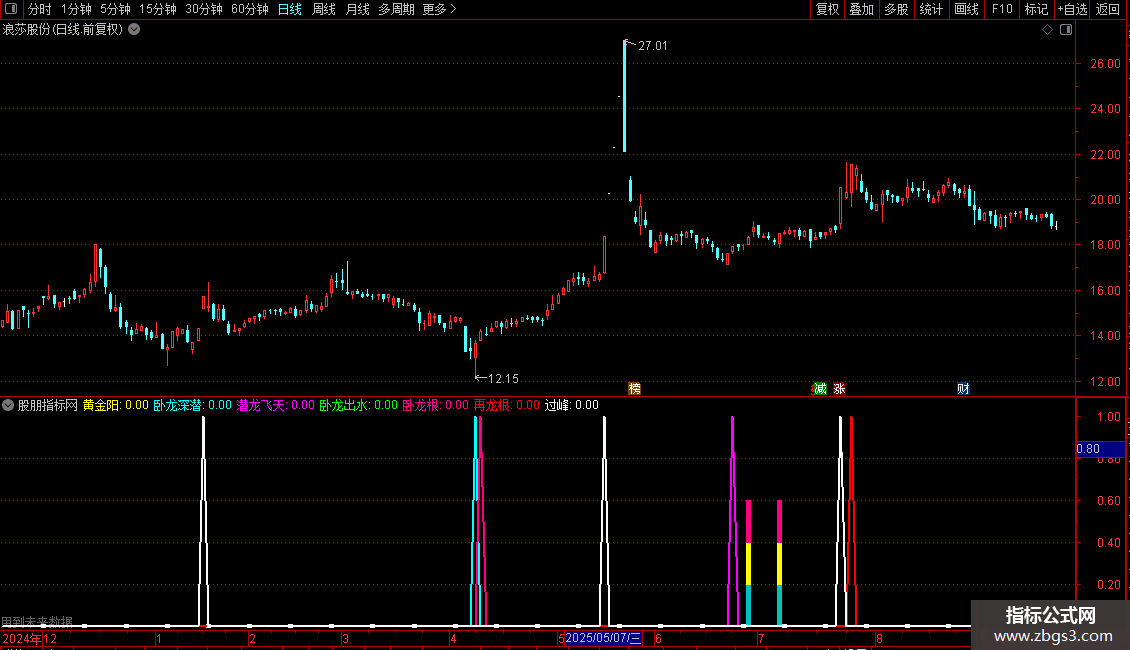Open the 复权 adjustment option
This screenshot has width=1130, height=650.
827,9
